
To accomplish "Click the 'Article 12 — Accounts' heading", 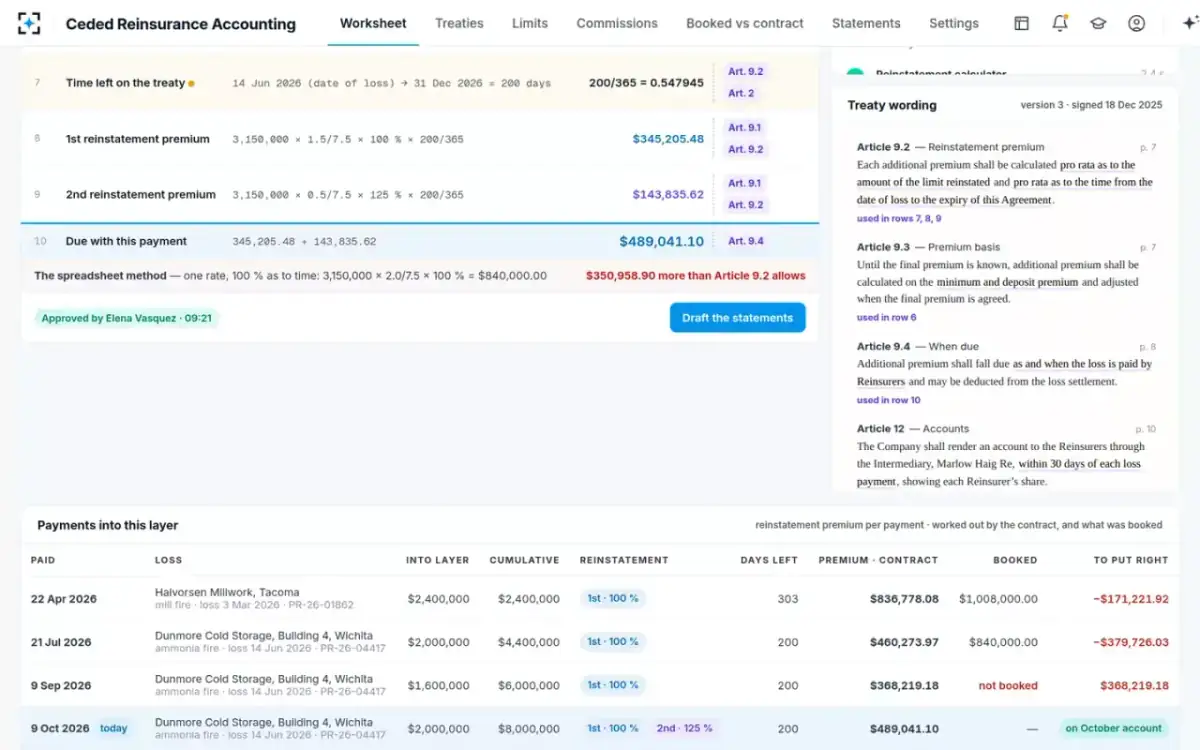I will coord(913,429).
